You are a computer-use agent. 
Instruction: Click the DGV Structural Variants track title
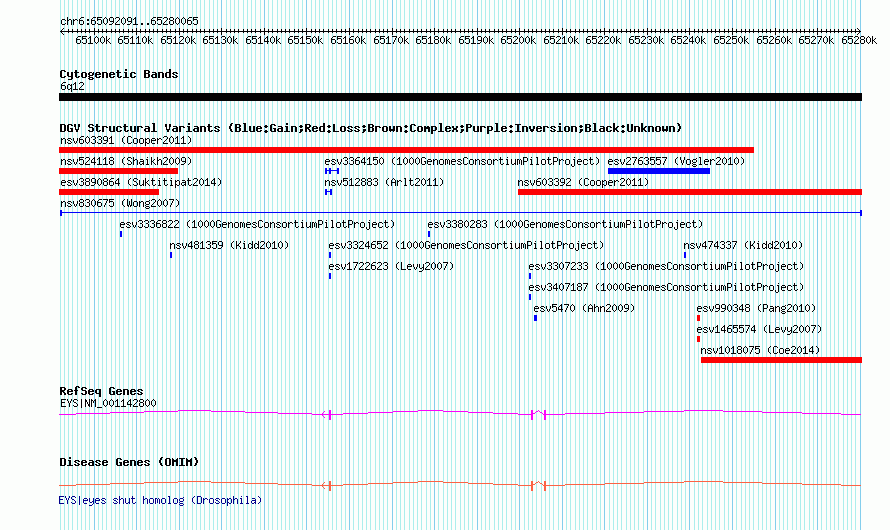[371, 128]
